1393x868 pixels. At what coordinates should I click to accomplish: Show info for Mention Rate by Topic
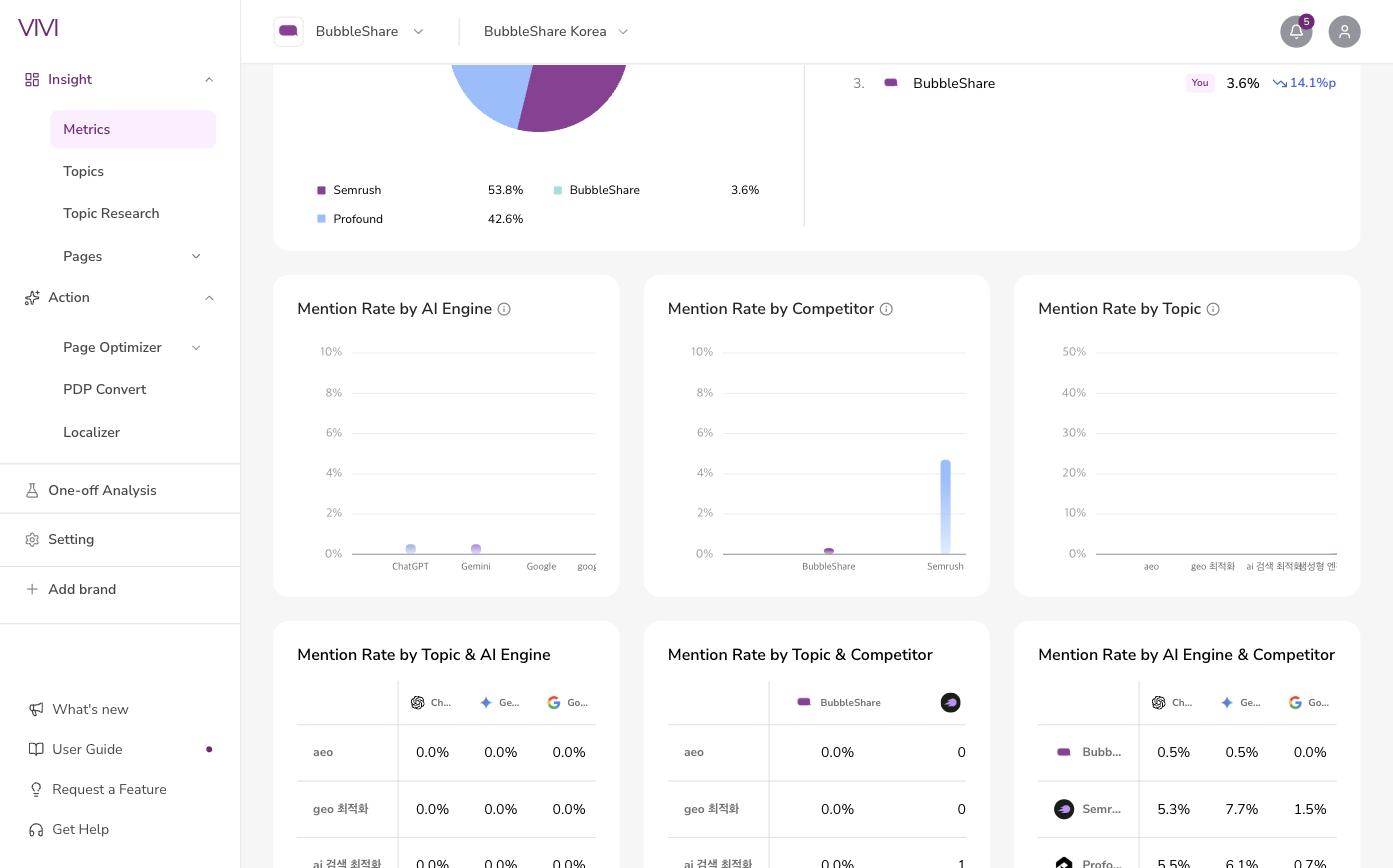[1213, 309]
